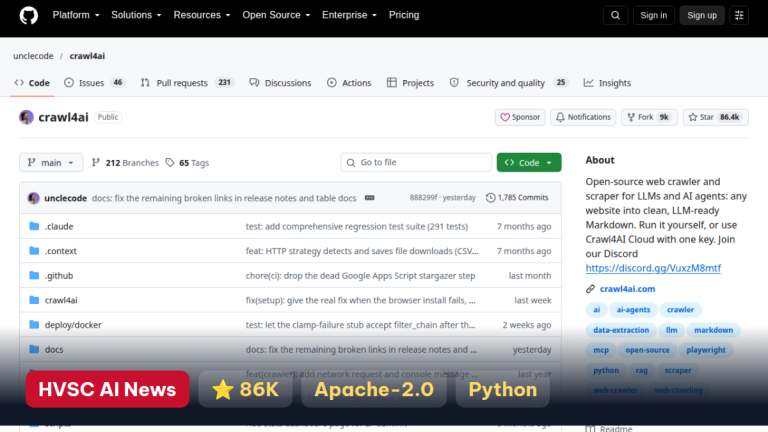Click the Fork 9k button

649,117
